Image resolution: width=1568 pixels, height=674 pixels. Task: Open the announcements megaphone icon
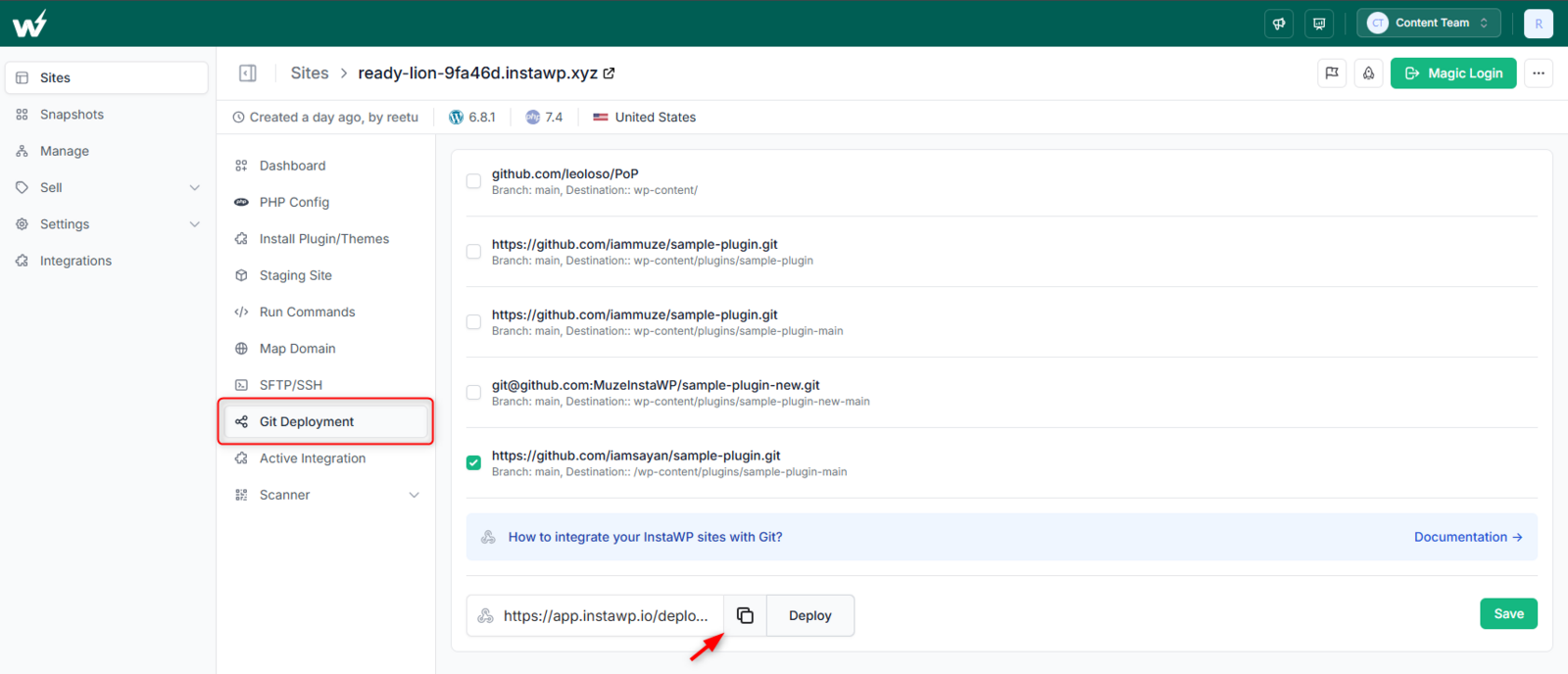1279,24
